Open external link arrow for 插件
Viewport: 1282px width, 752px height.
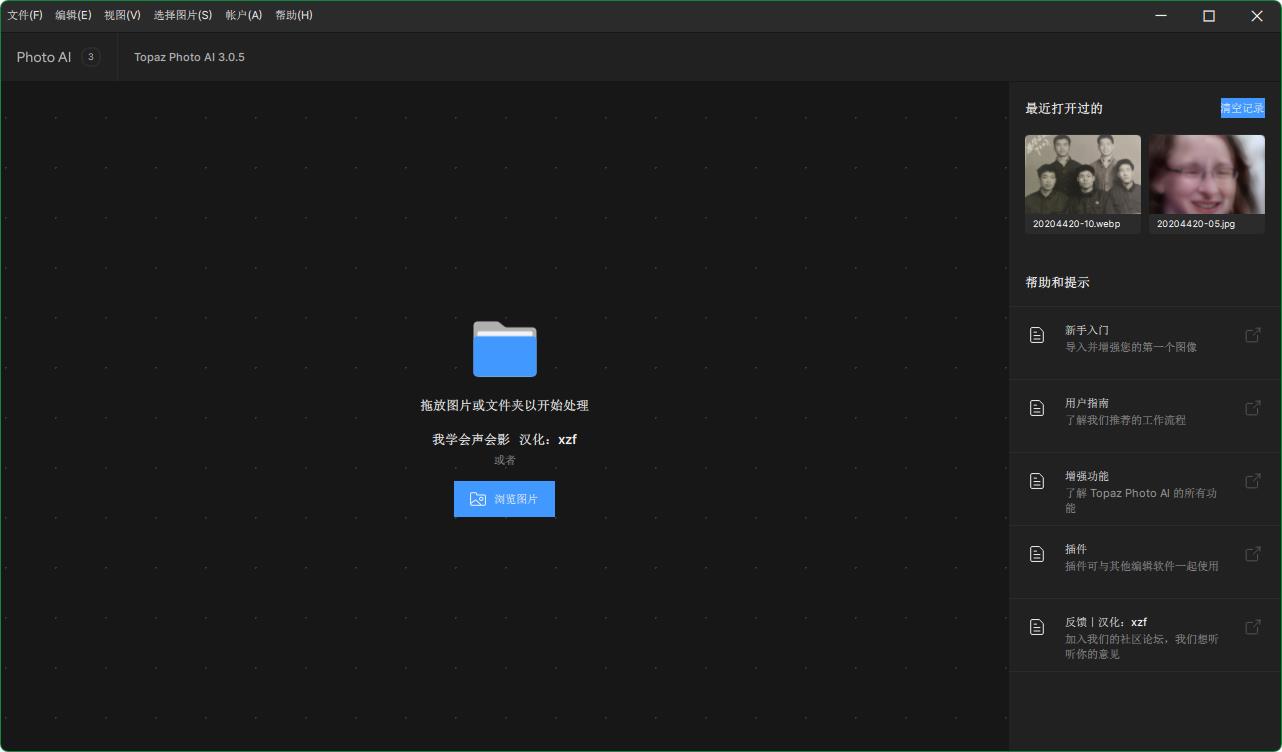point(1252,554)
